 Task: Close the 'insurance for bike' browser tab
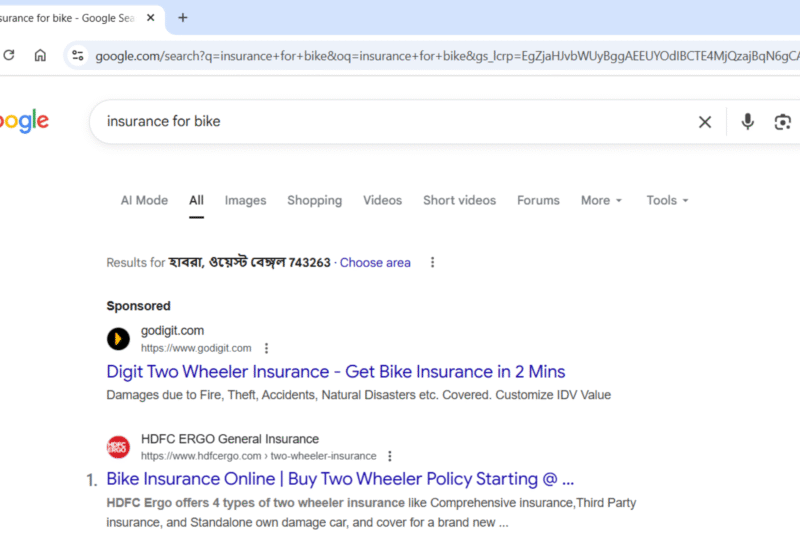151,18
